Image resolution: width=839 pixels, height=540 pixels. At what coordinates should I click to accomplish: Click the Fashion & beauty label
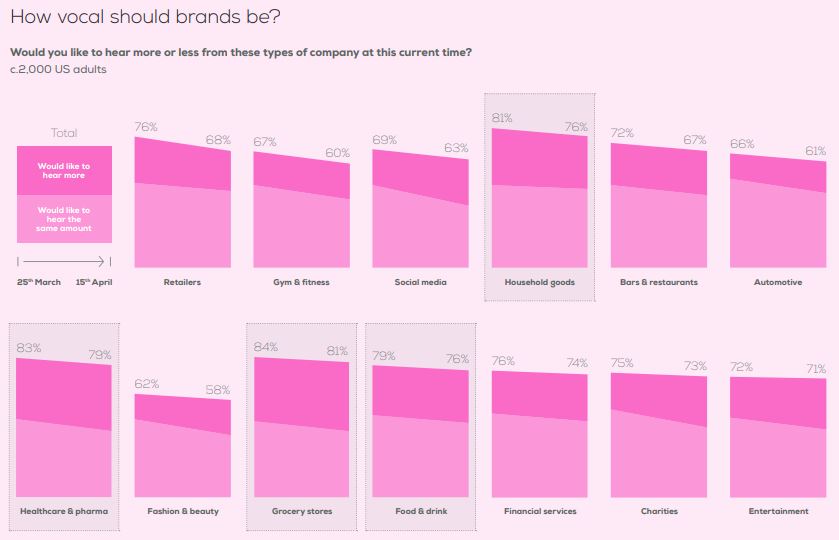click(x=183, y=511)
